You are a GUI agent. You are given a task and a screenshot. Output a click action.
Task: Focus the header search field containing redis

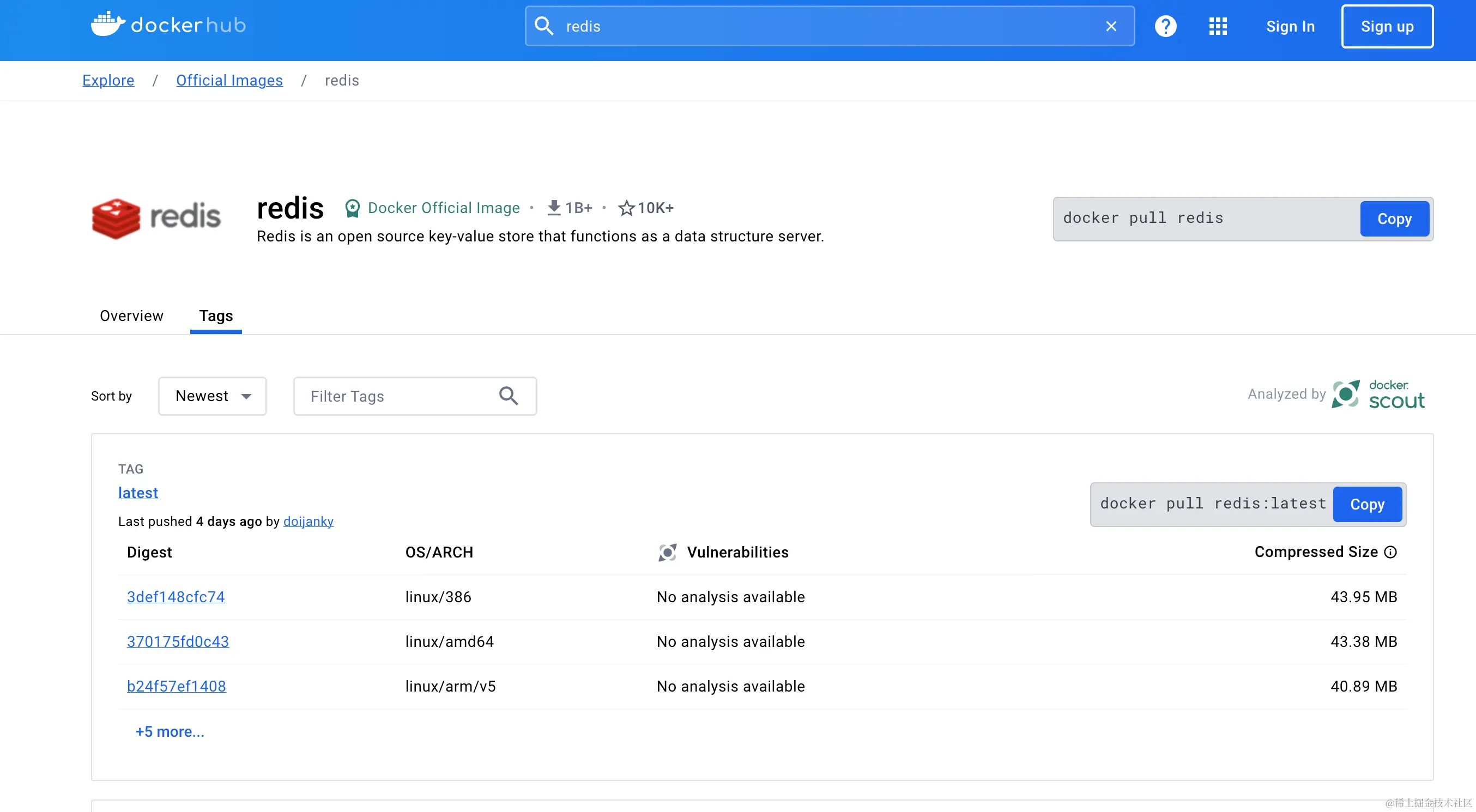pyautogui.click(x=829, y=26)
